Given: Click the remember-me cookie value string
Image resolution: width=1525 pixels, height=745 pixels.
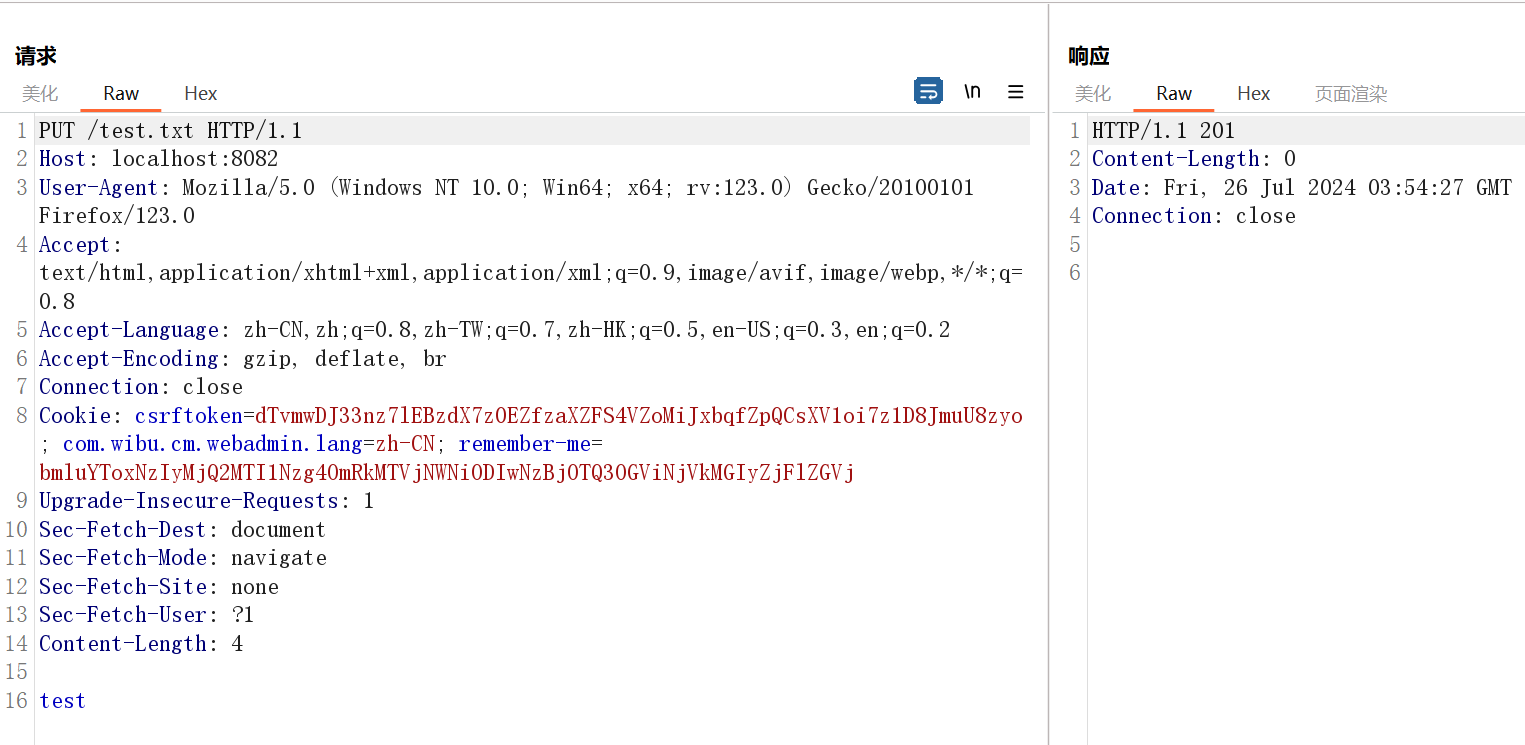Looking at the screenshot, I should [447, 472].
